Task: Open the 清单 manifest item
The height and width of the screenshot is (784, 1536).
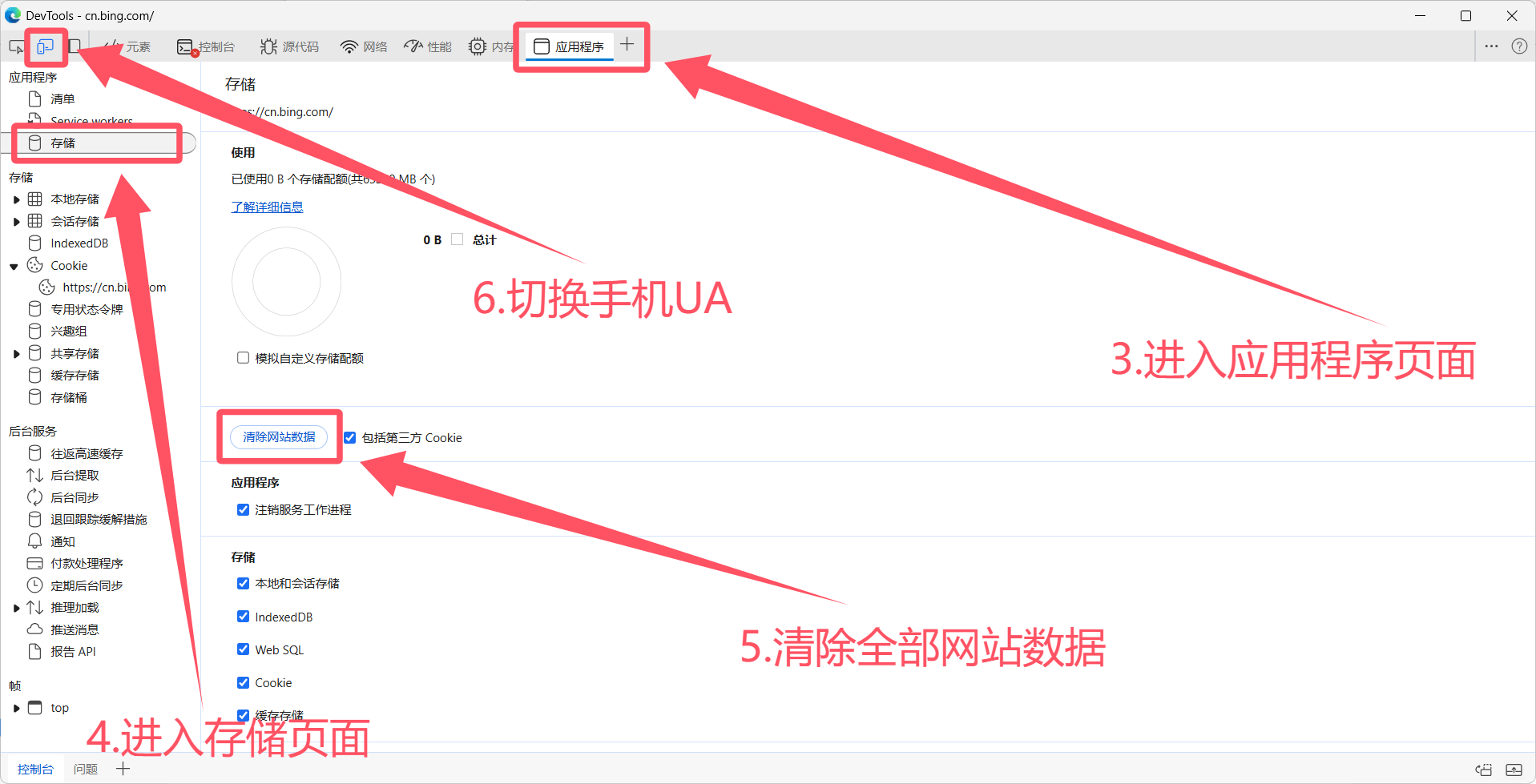Action: click(x=62, y=99)
